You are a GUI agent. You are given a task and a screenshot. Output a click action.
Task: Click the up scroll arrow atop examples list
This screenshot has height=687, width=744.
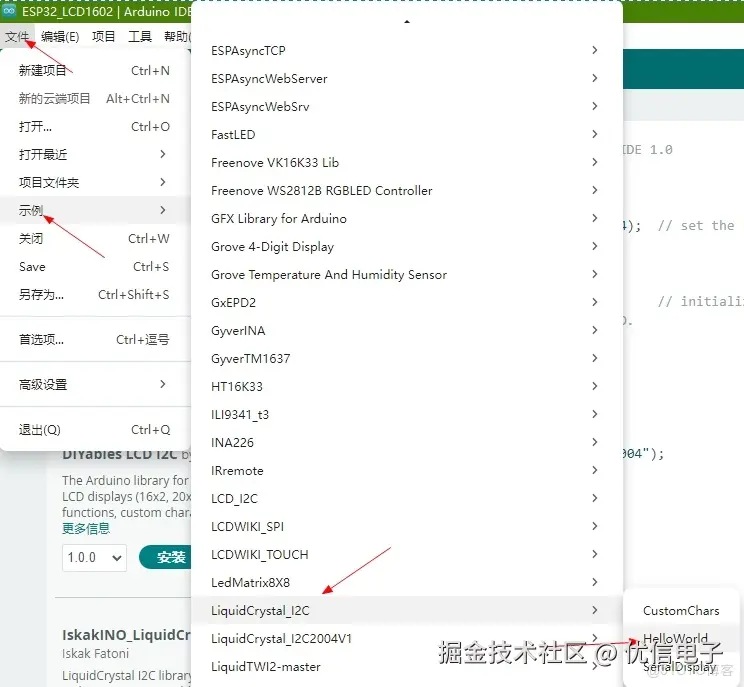(x=407, y=22)
